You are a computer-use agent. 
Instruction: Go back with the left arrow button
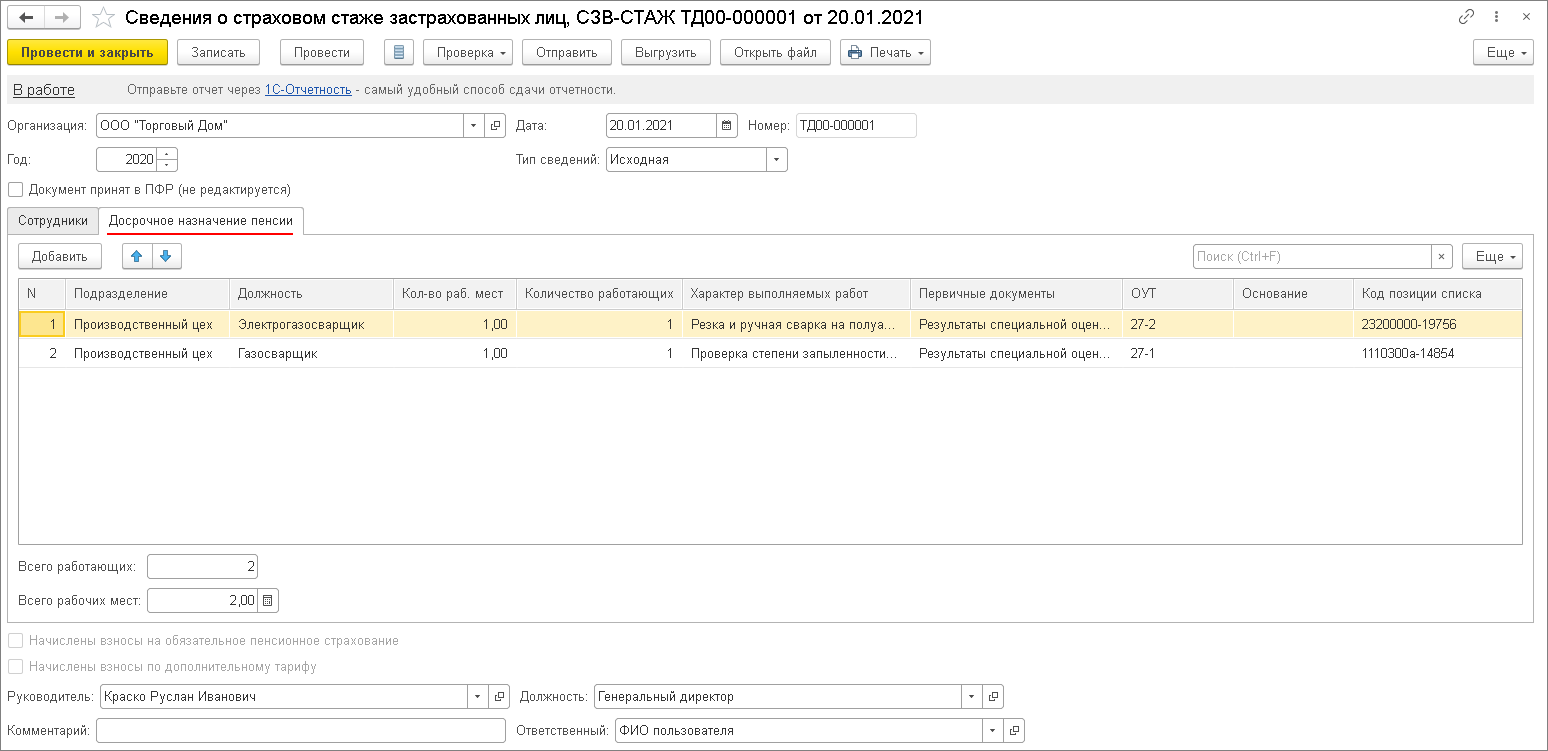(26, 18)
